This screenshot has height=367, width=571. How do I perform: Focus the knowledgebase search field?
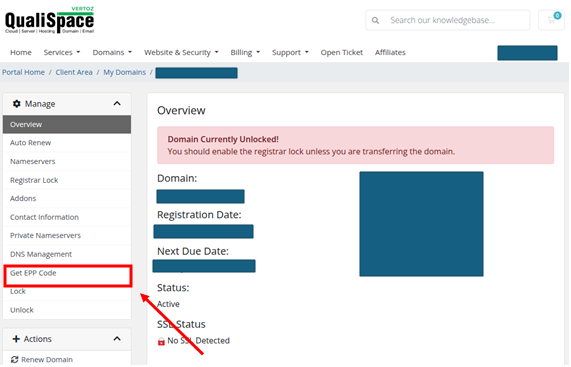pyautogui.click(x=448, y=20)
